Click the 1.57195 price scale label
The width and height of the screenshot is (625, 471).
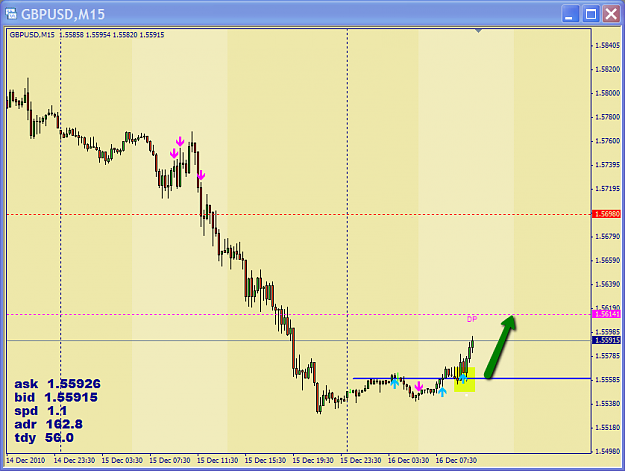click(607, 188)
